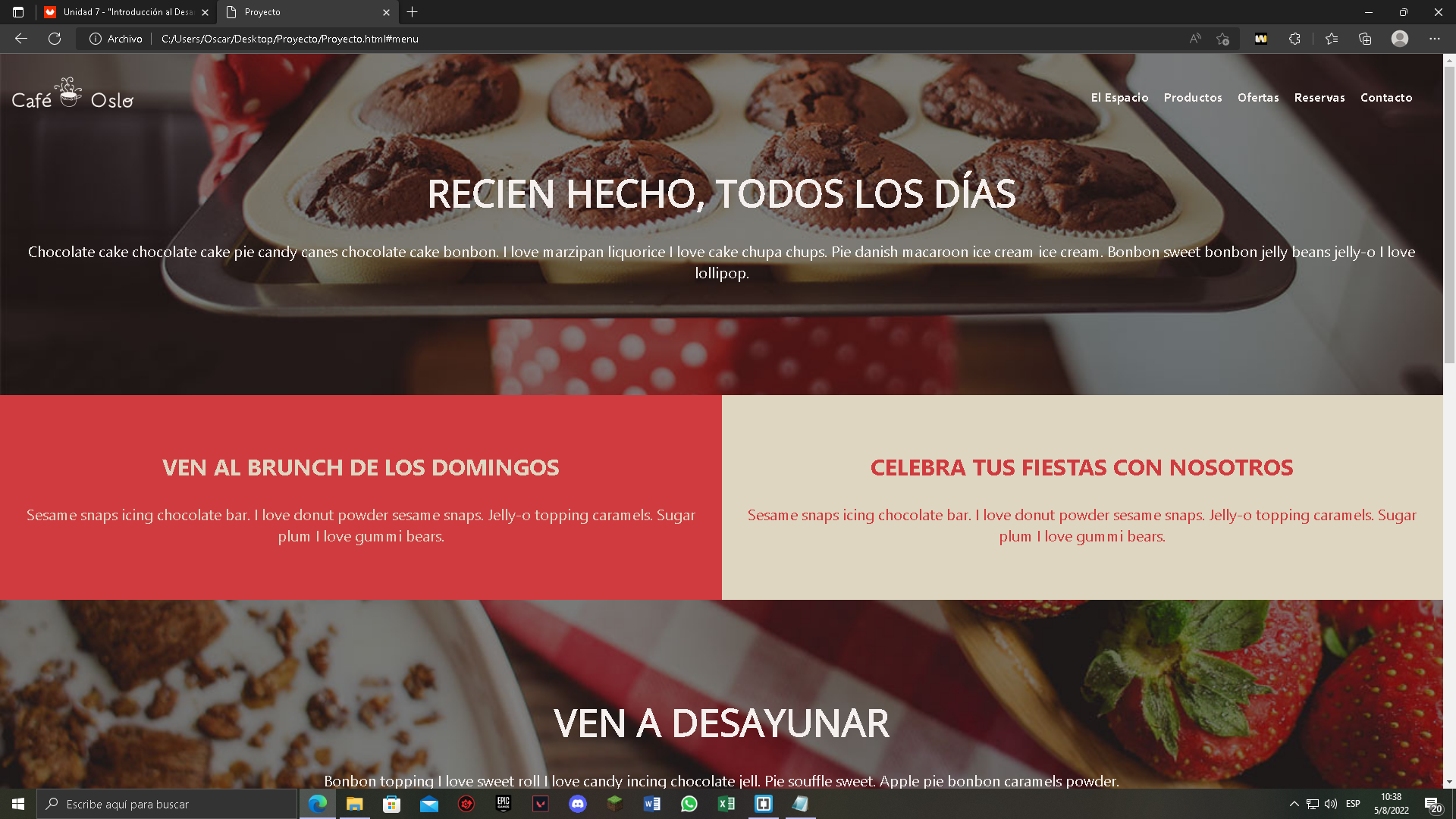Switch to the Unidad 7 tab
The image size is (1456, 819).
tap(125, 12)
